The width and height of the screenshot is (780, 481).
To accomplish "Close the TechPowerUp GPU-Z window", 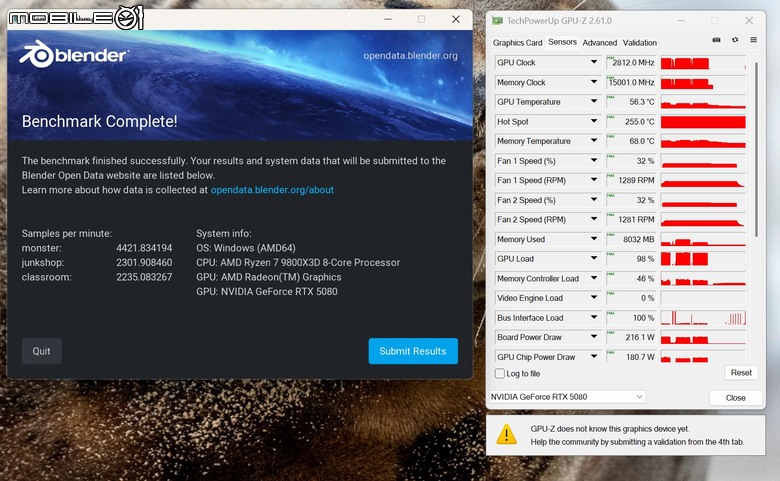I will click(x=749, y=20).
